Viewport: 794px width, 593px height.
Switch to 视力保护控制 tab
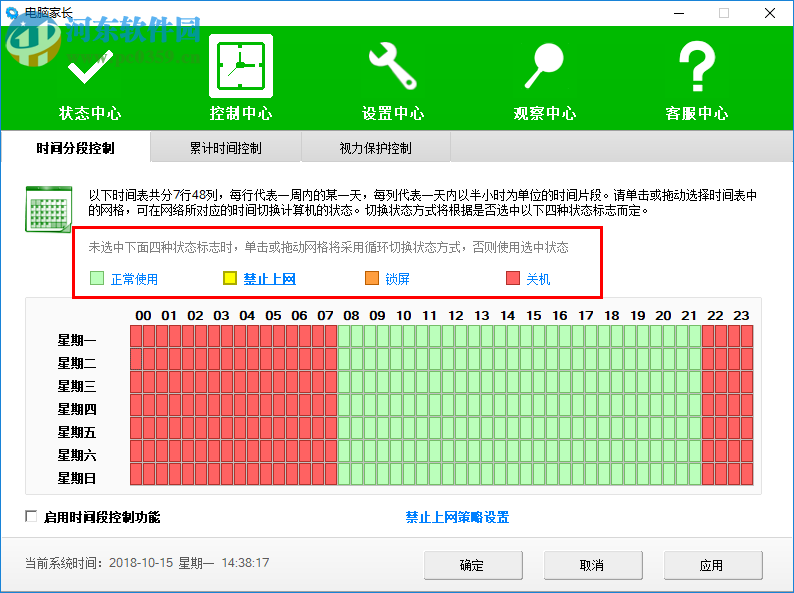(376, 148)
